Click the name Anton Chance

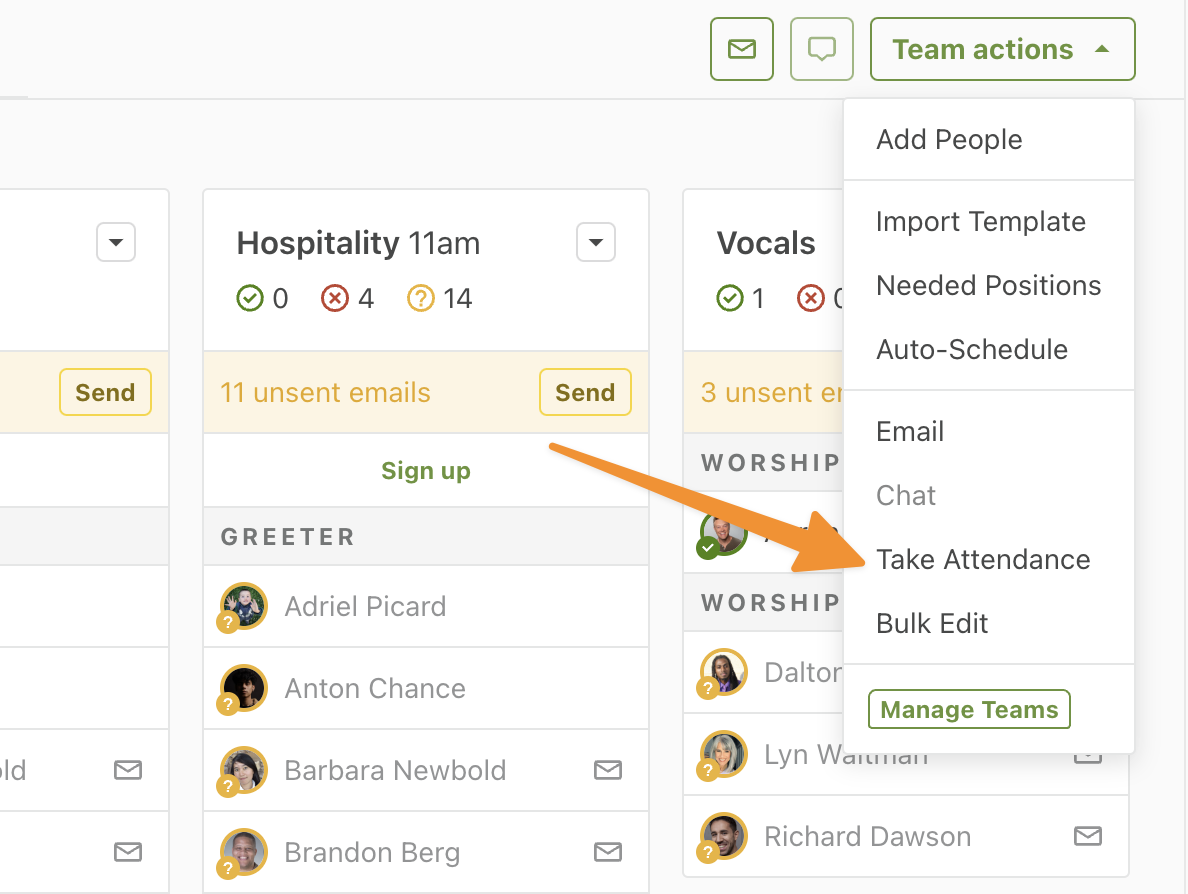[x=375, y=688]
